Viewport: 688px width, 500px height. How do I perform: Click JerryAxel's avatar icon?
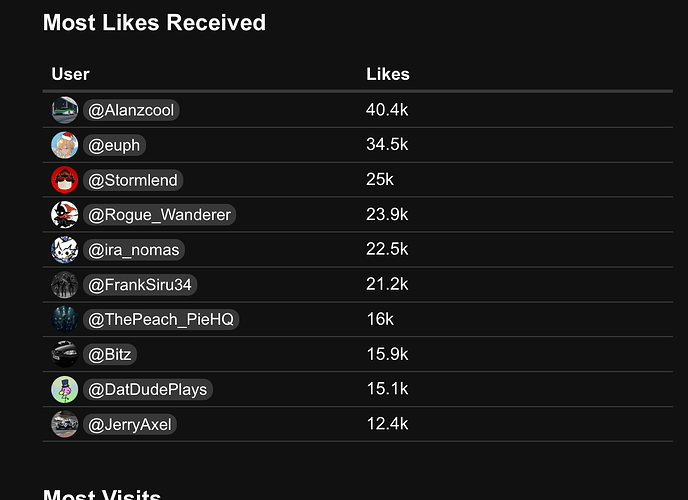coord(65,424)
